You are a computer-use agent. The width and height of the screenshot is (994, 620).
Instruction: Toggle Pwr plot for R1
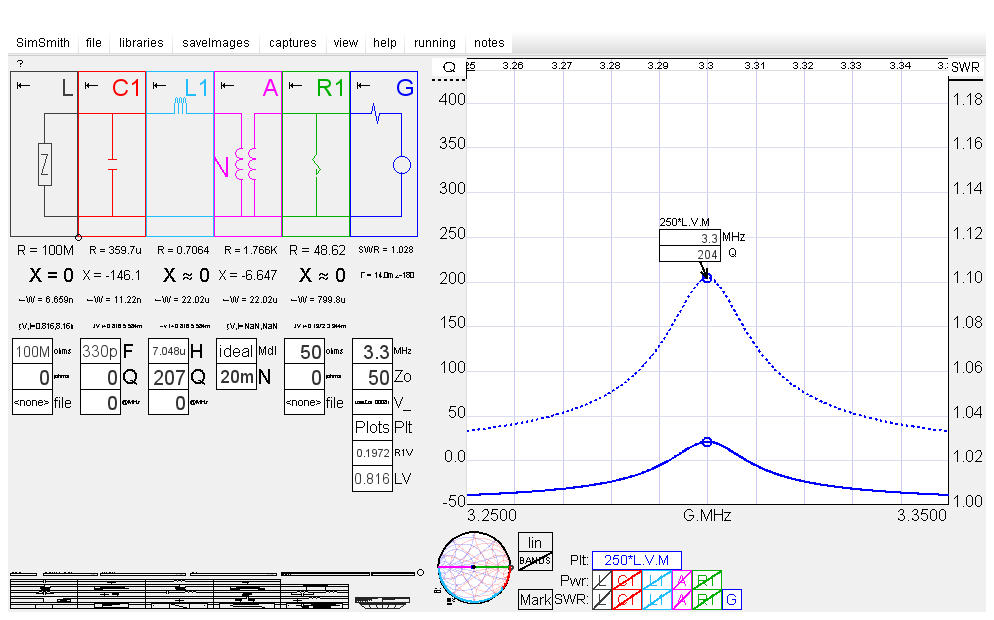707,580
